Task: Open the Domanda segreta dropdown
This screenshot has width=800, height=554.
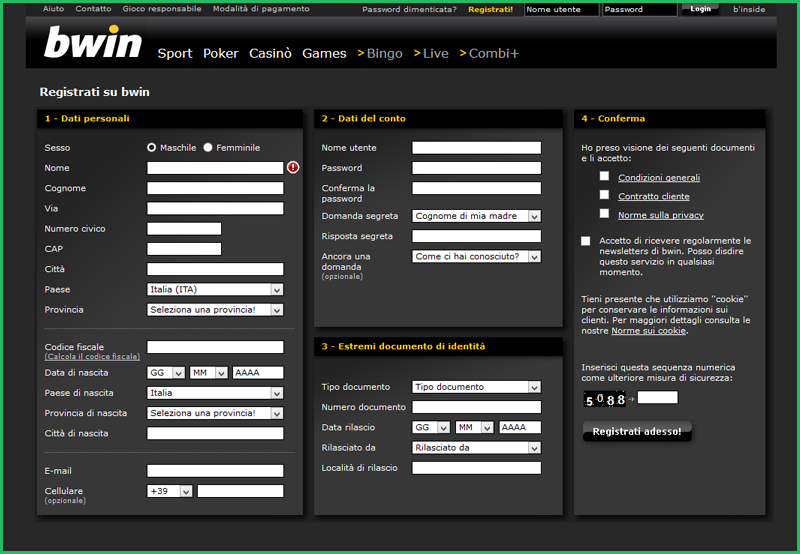Action: pyautogui.click(x=477, y=216)
